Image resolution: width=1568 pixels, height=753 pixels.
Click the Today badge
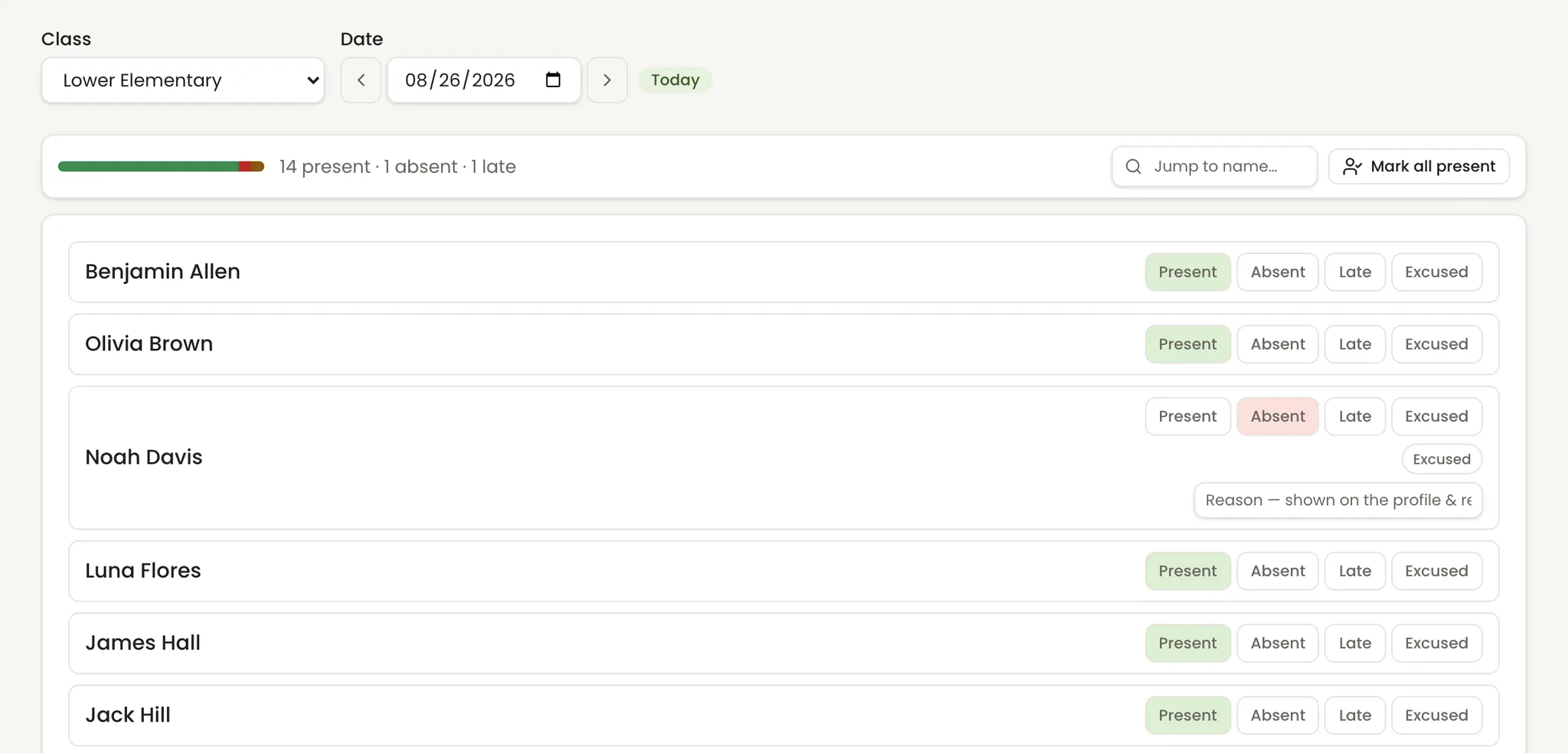[675, 80]
